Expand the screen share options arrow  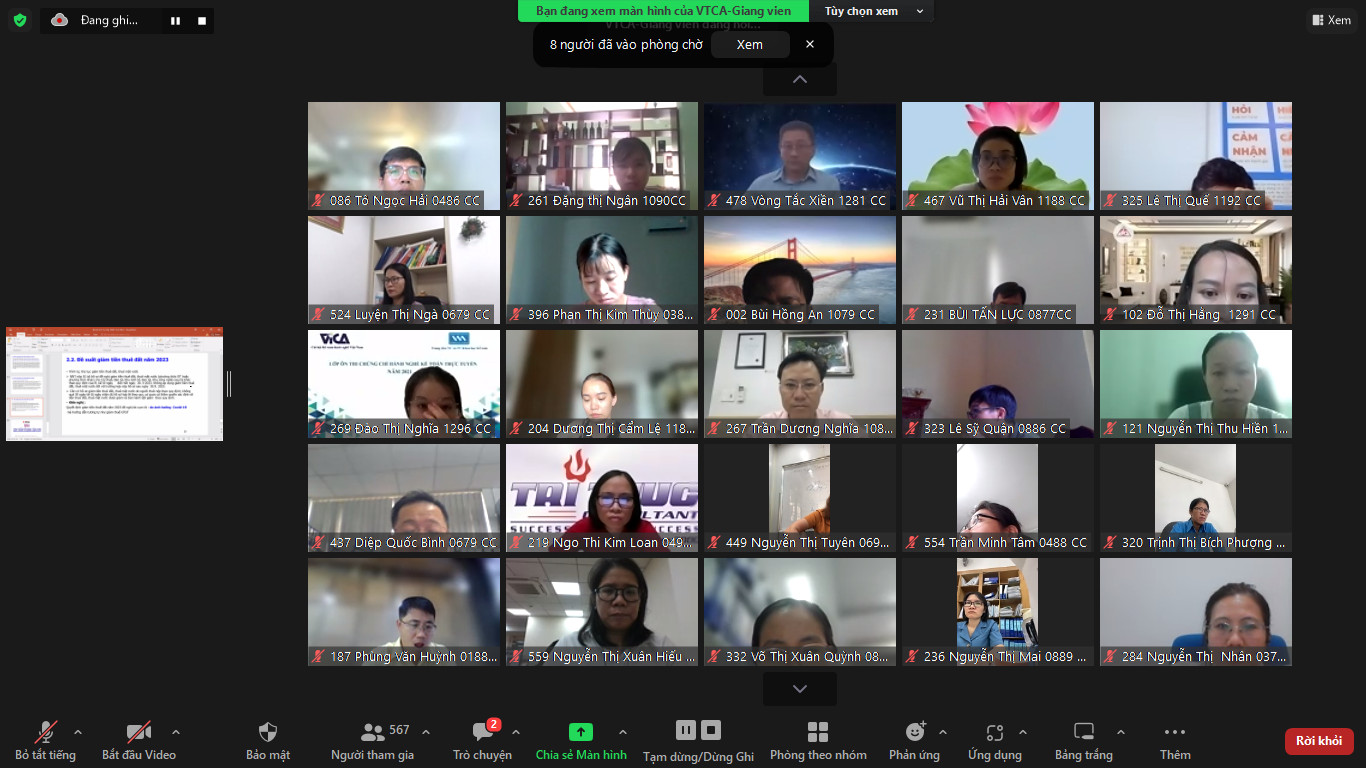pos(623,732)
